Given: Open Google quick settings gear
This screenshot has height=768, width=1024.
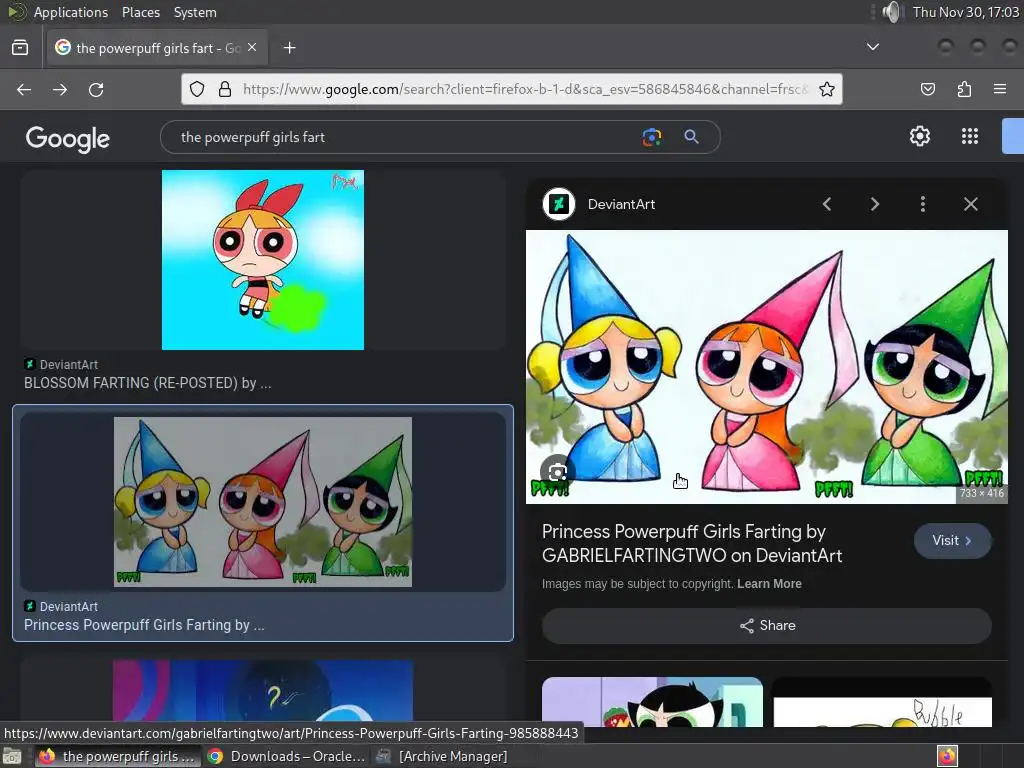Looking at the screenshot, I should click(920, 136).
